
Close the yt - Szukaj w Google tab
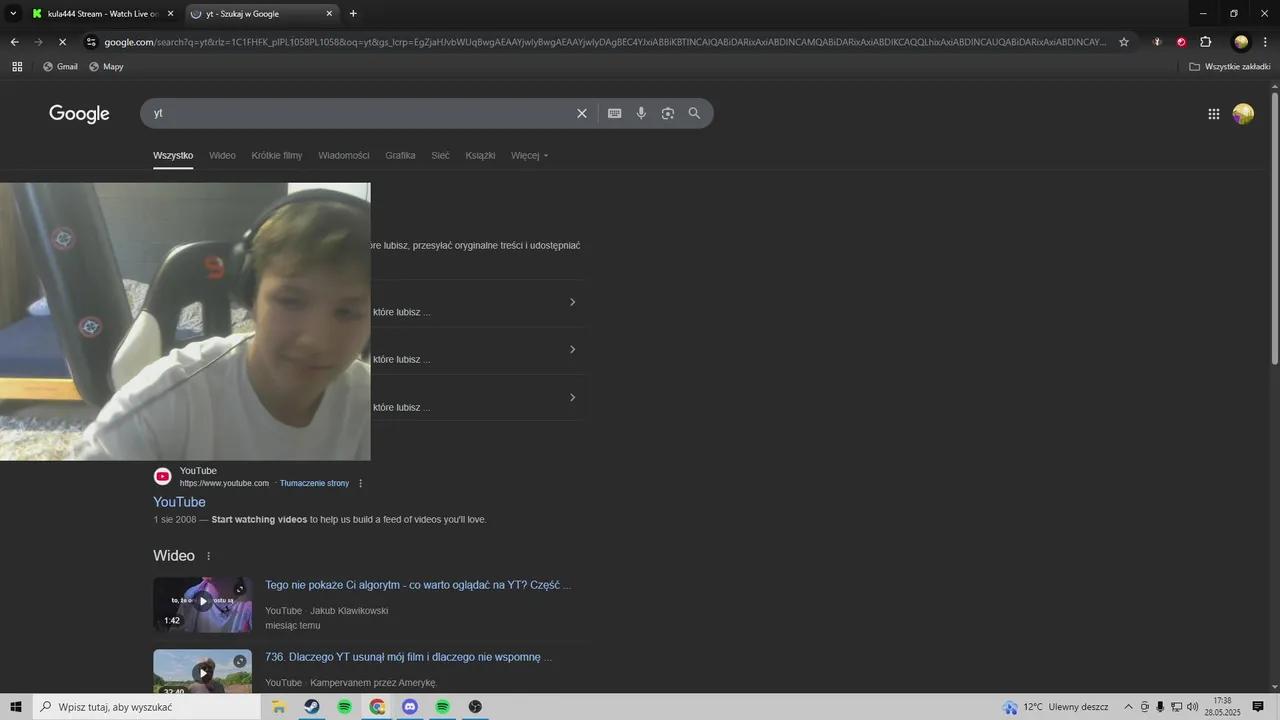(329, 14)
